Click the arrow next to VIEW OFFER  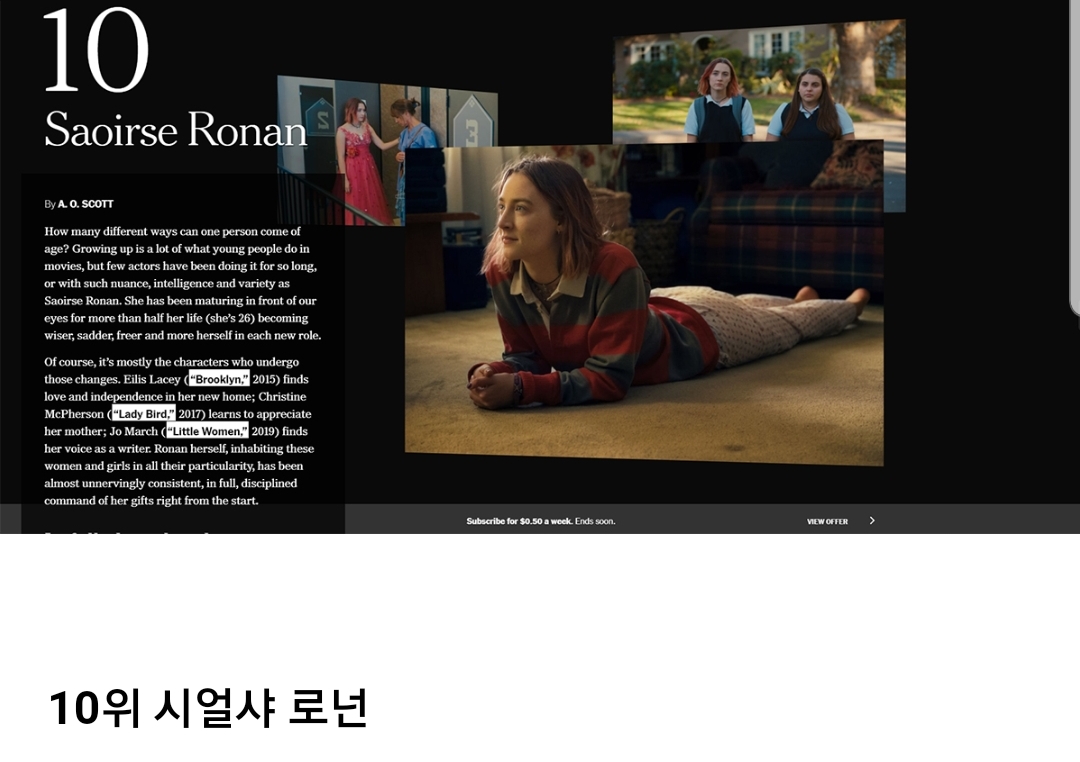tap(872, 521)
